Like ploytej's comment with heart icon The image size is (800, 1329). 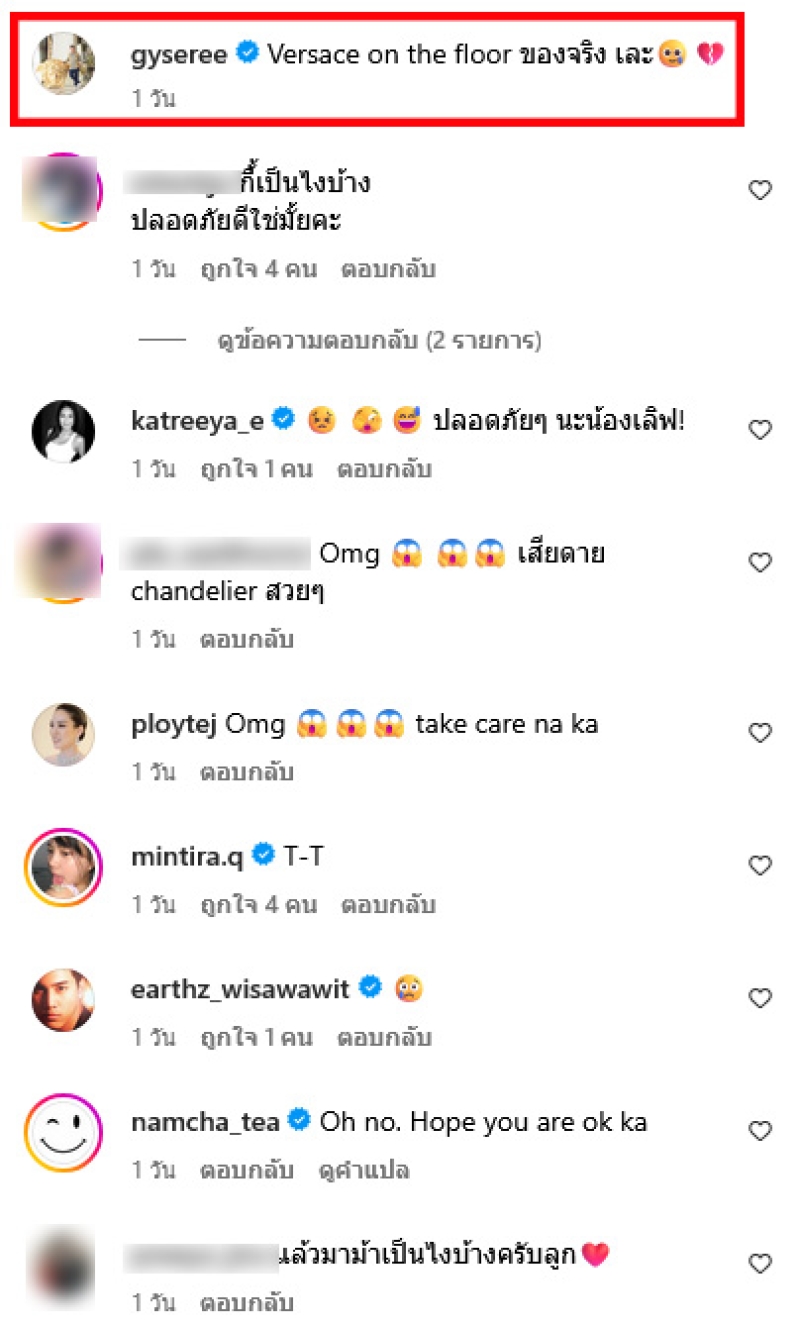coord(760,733)
